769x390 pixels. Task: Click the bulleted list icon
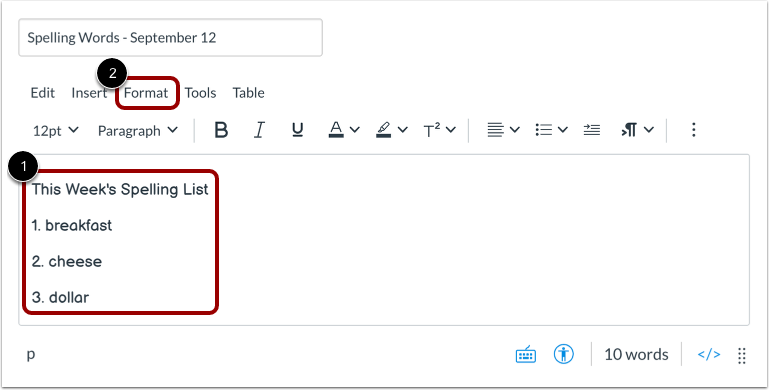[x=543, y=130]
